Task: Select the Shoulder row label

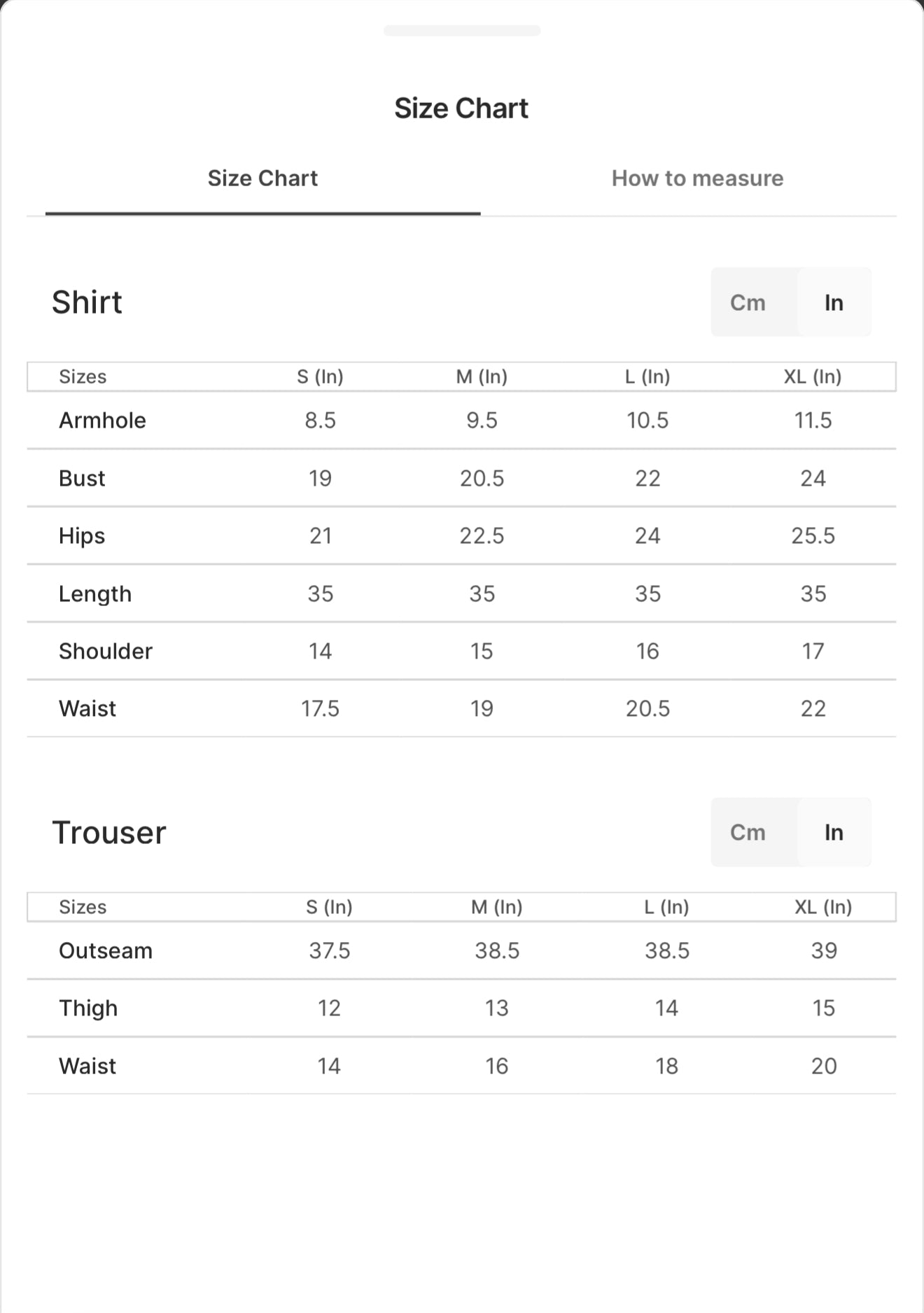Action: [x=106, y=651]
